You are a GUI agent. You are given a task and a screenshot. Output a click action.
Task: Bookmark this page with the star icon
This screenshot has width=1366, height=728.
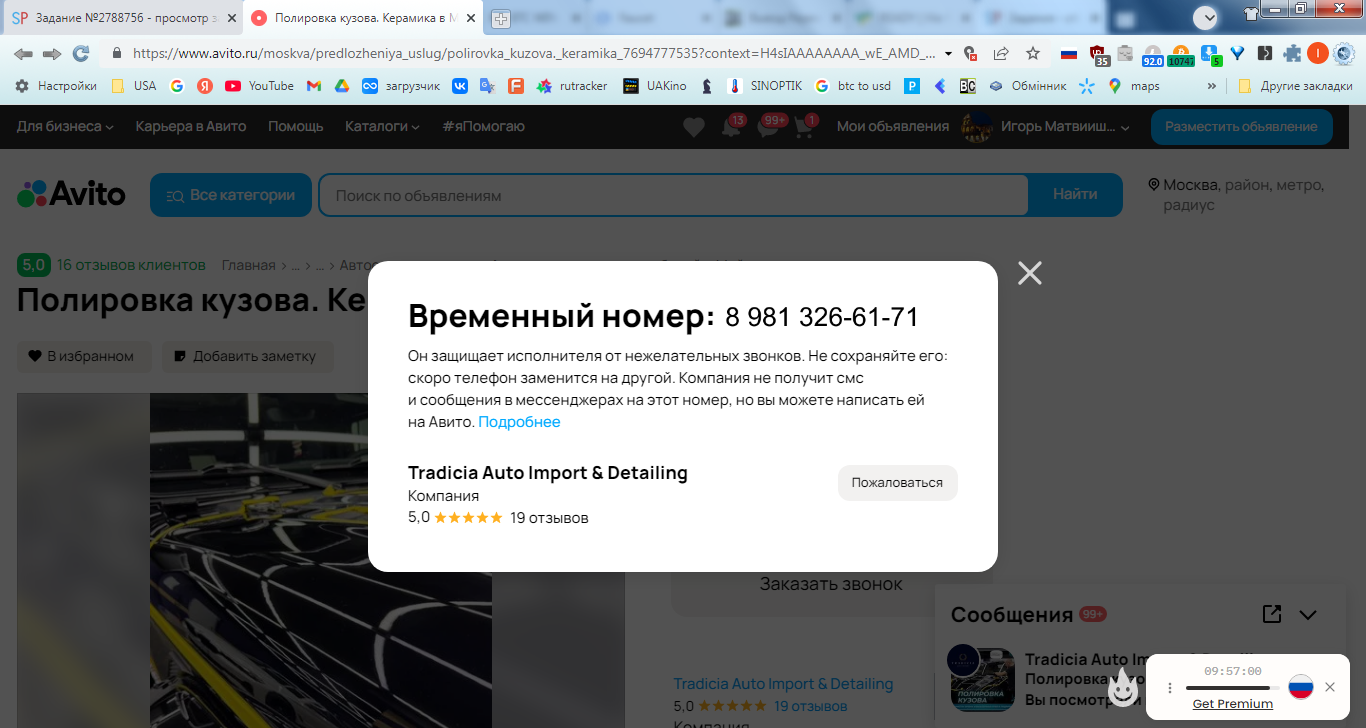click(1033, 53)
